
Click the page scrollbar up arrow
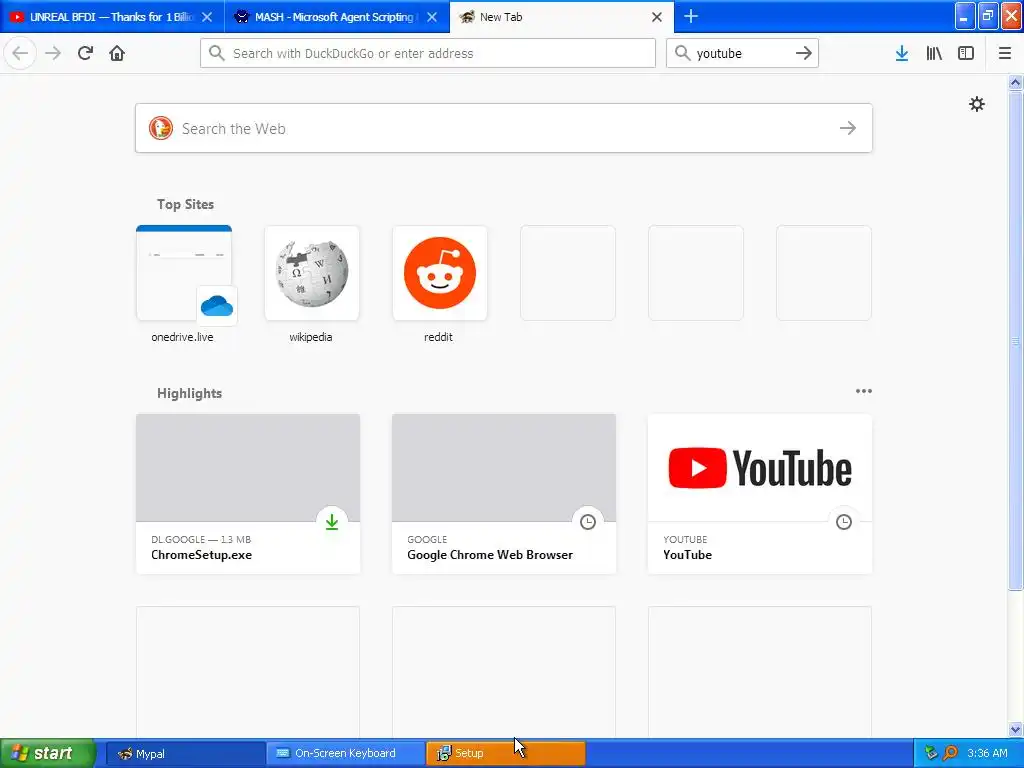(x=1016, y=82)
